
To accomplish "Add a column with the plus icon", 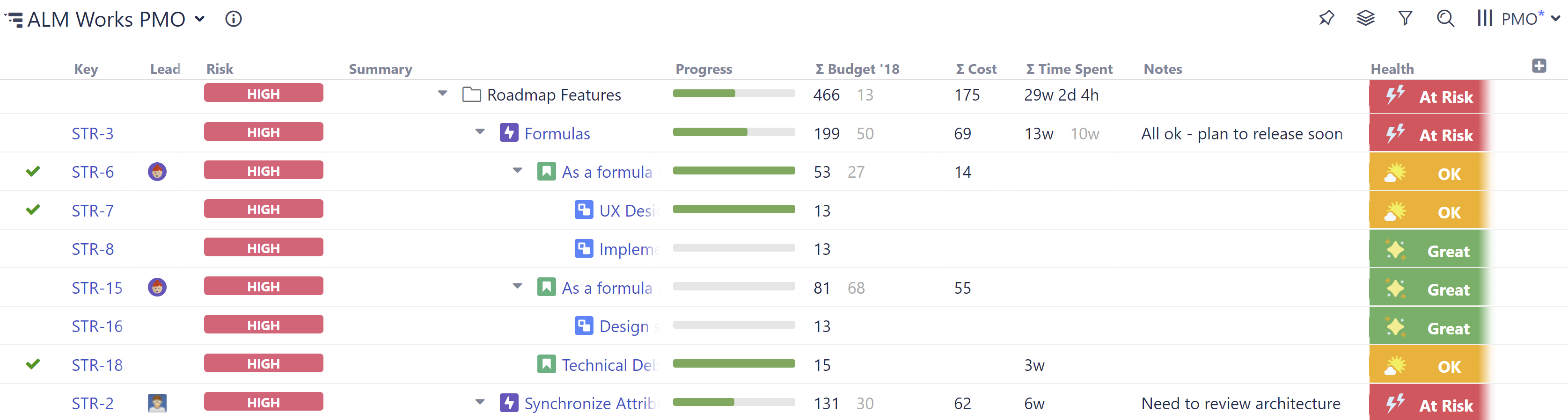I will click(x=1539, y=65).
